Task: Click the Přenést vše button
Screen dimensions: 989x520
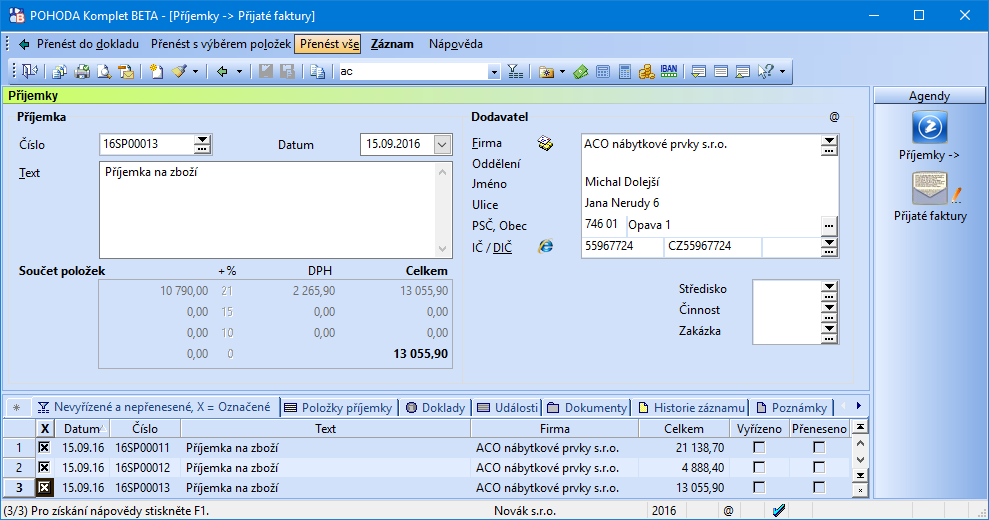Action: pyautogui.click(x=327, y=44)
